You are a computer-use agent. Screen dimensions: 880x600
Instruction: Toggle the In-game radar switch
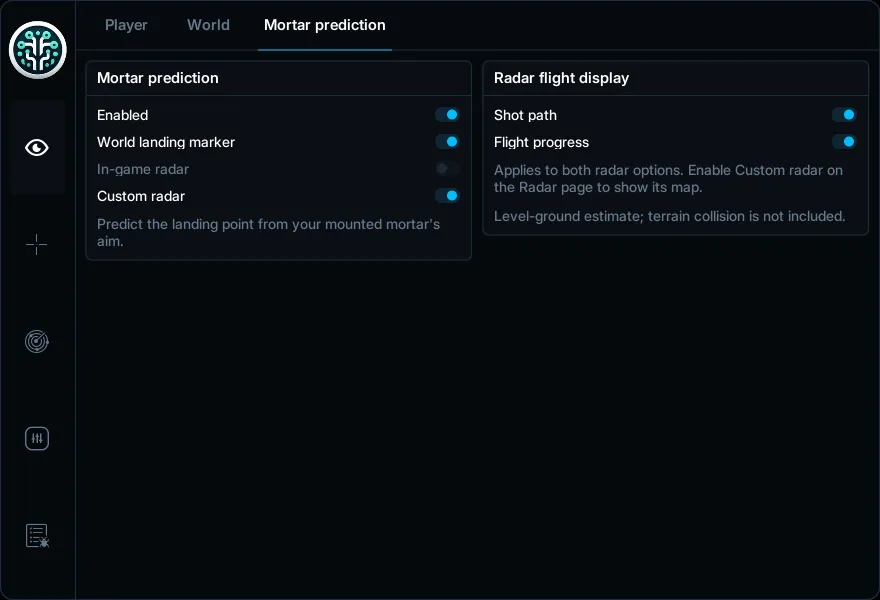point(448,169)
